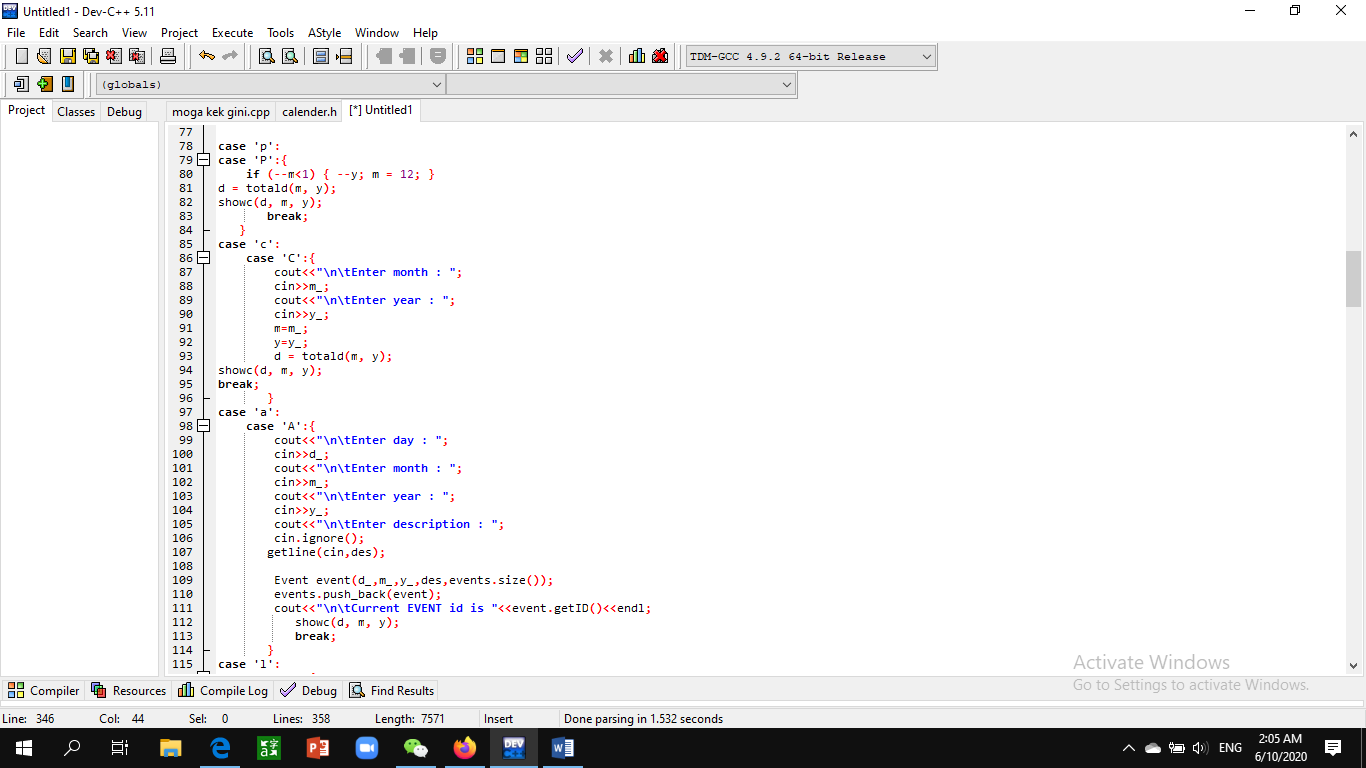Click the editor scrollbar up arrow

(x=1354, y=134)
